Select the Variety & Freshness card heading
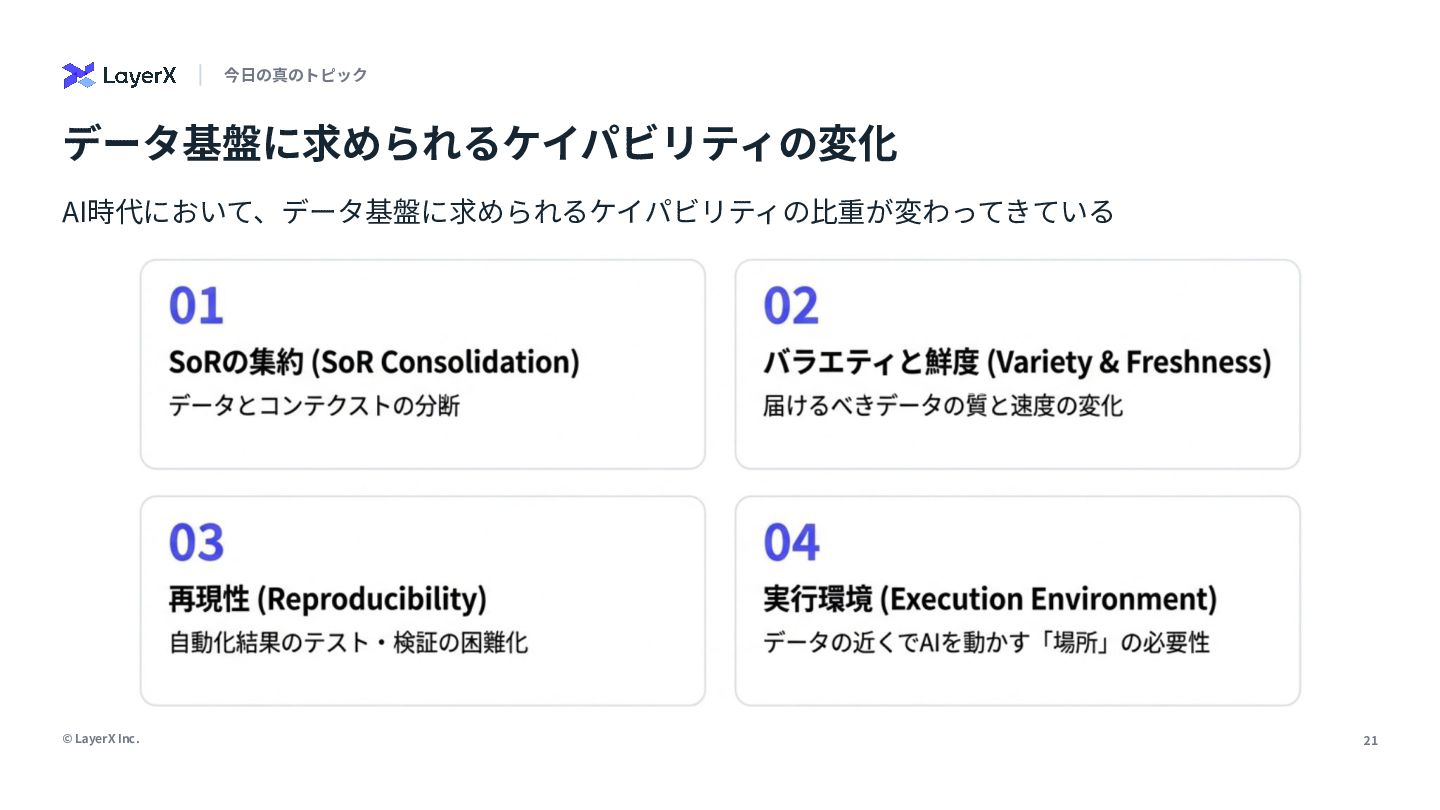 point(1017,362)
